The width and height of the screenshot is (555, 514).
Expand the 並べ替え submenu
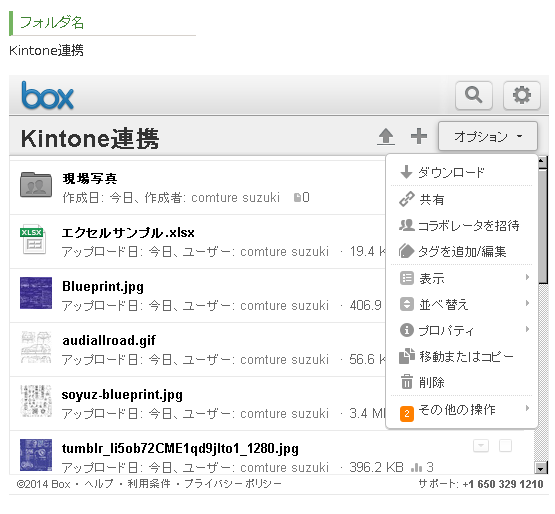click(x=462, y=304)
